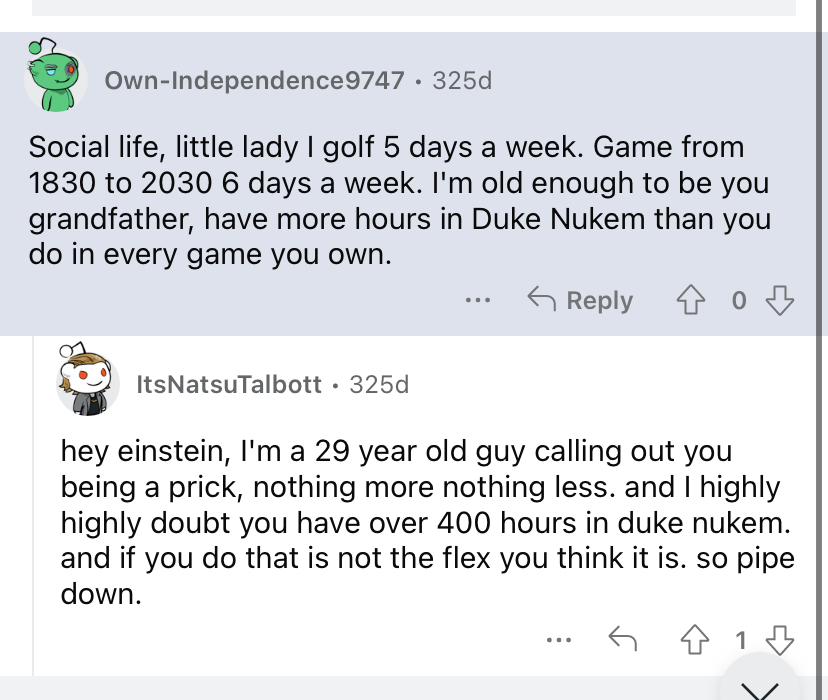Open ItsNatsuTalbott user profile link

point(229,384)
